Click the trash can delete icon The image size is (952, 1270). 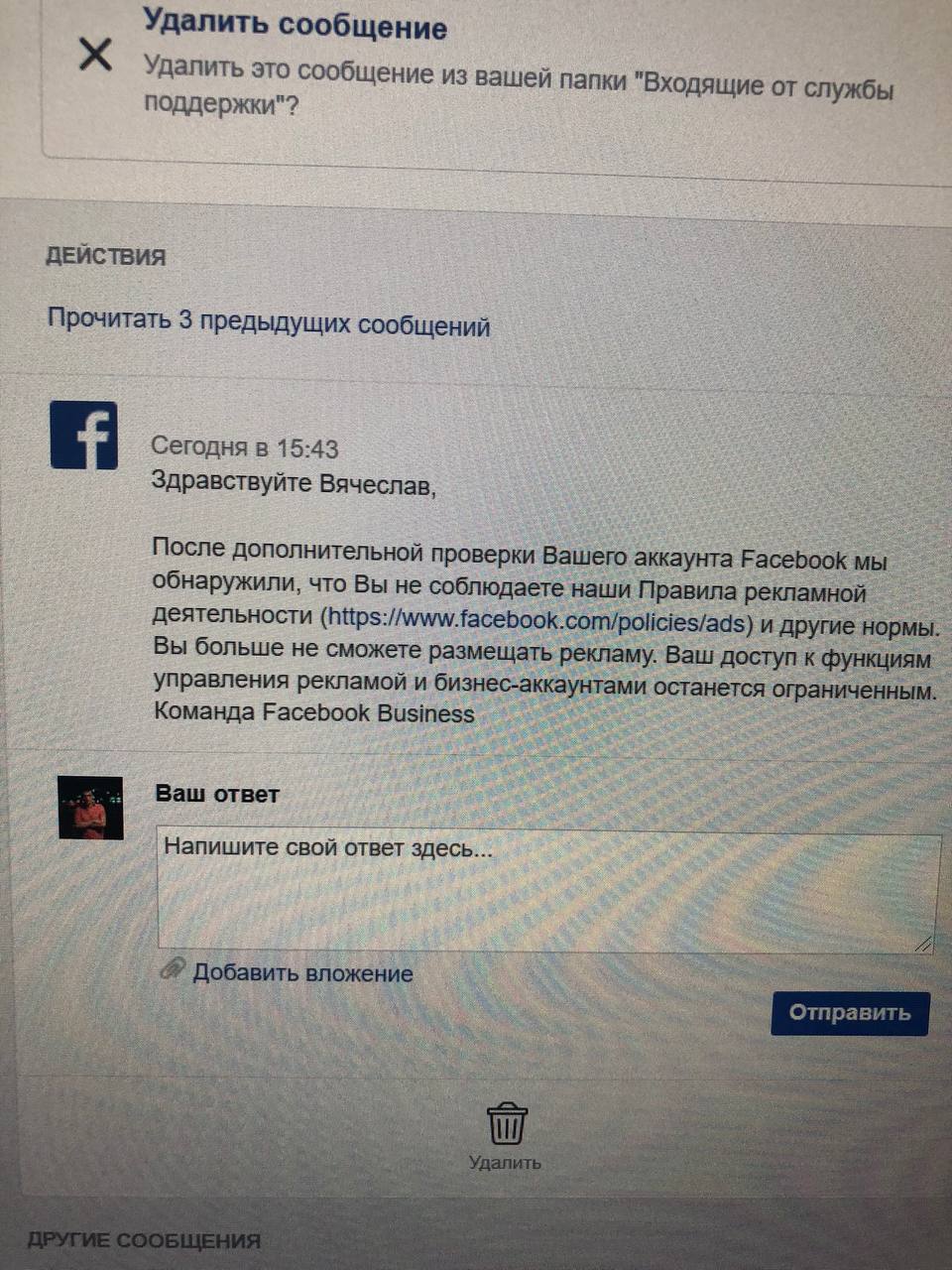[507, 1124]
